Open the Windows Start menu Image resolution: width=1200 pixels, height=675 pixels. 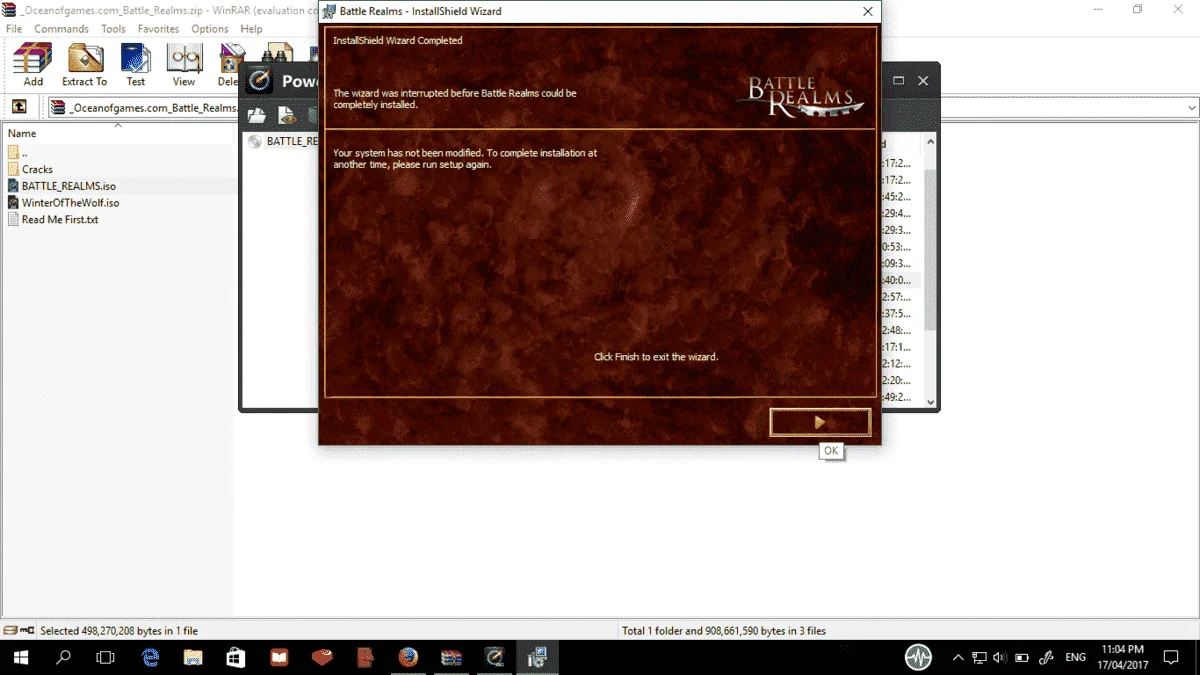20,657
